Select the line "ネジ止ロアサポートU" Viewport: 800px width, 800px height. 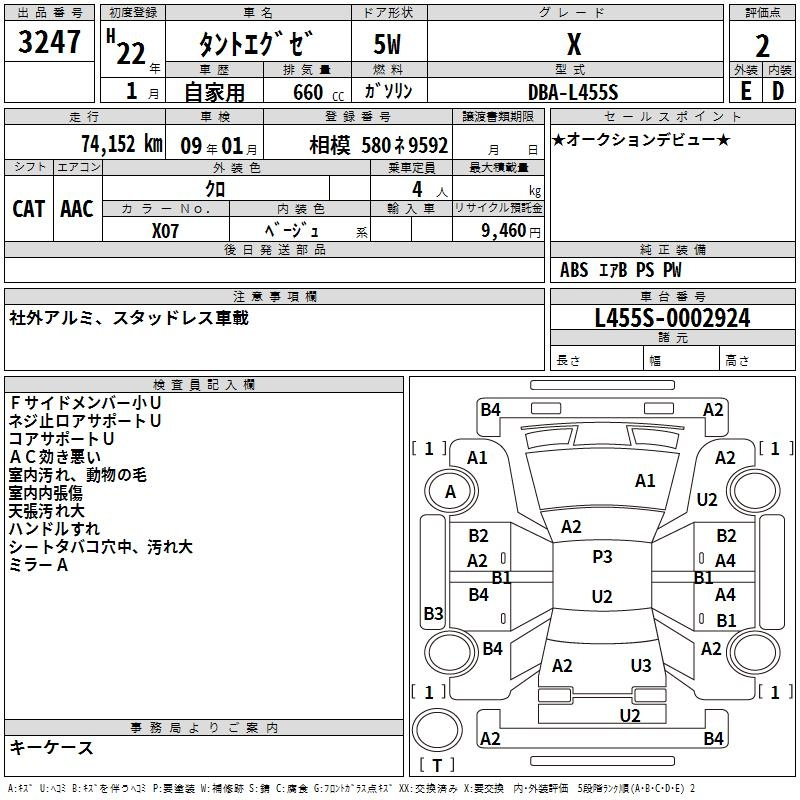coord(85,421)
